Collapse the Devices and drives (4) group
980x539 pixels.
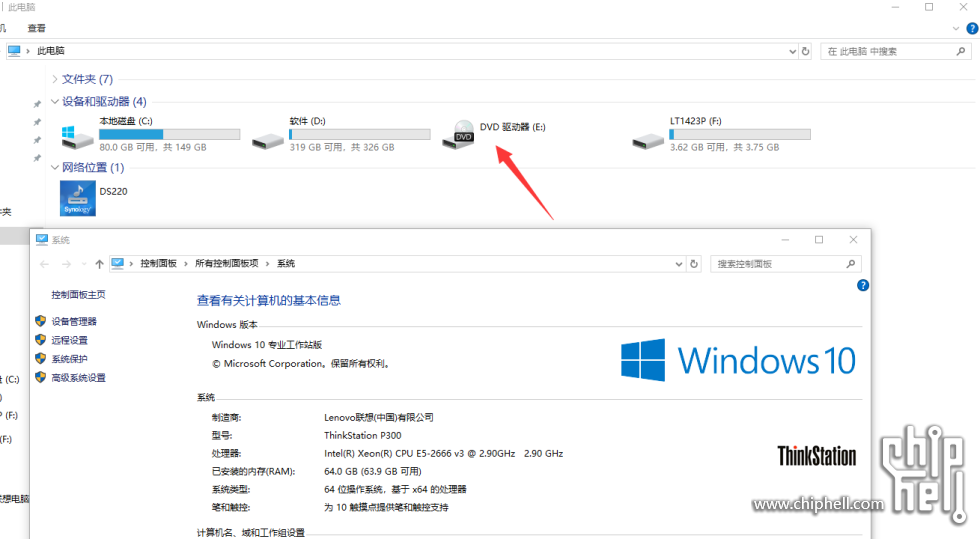55,101
